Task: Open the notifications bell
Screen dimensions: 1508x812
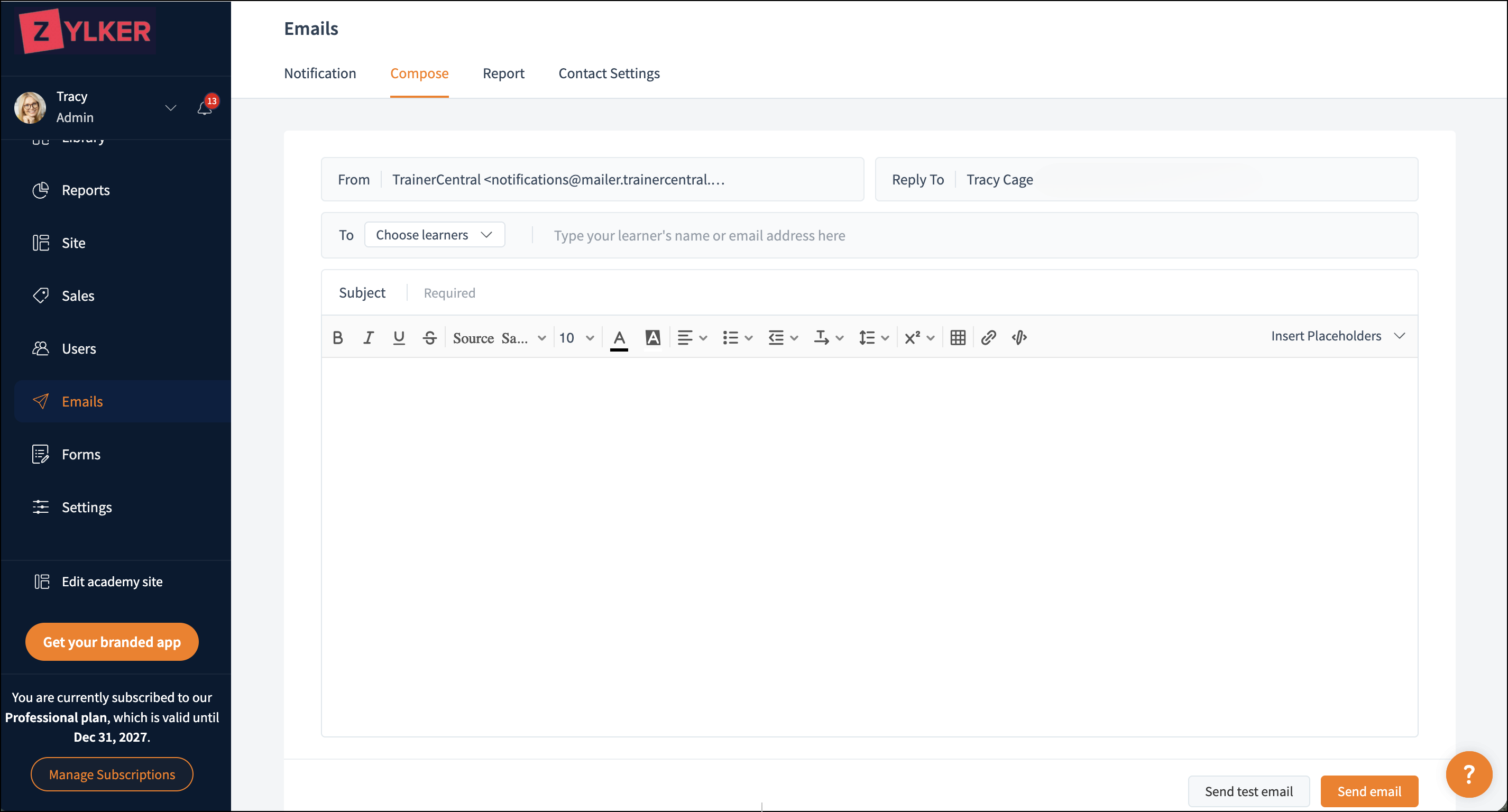Action: [205, 108]
